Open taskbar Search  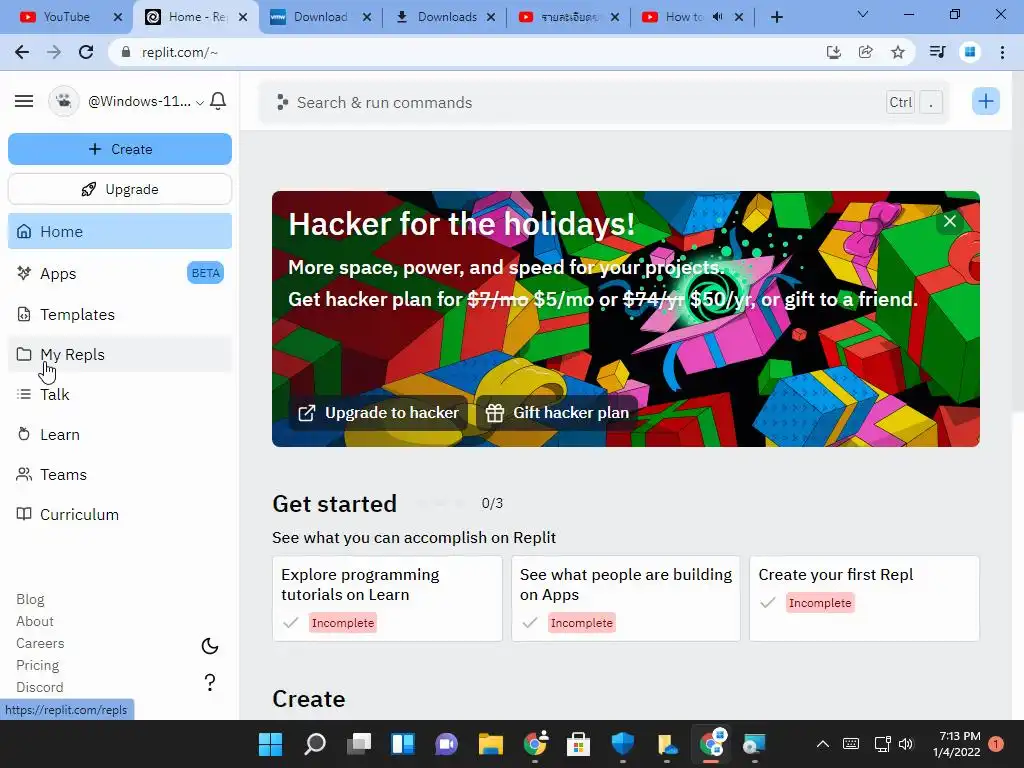(x=315, y=744)
